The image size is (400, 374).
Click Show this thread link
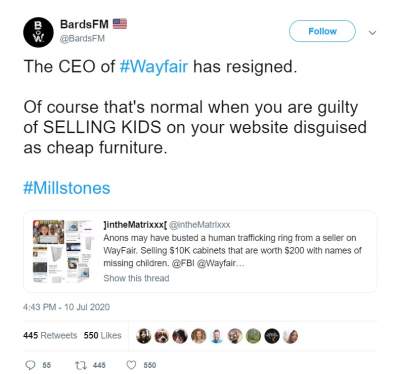tap(136, 278)
